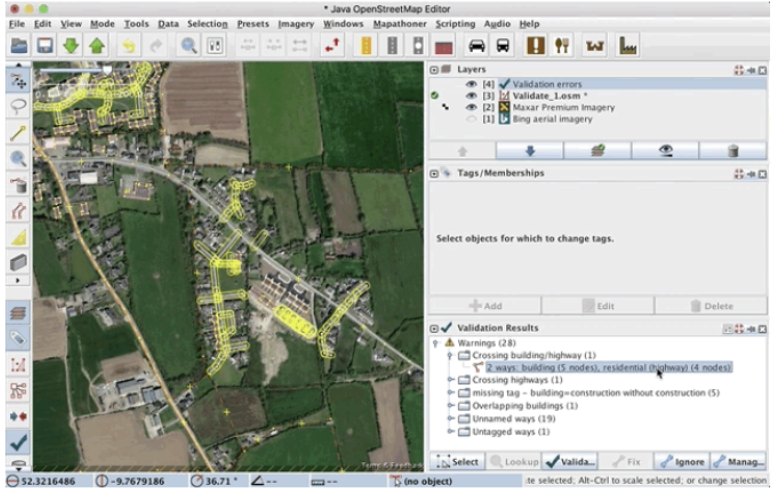Select the building/residential highway warning row
This screenshot has width=774, height=502.
pyautogui.click(x=608, y=368)
